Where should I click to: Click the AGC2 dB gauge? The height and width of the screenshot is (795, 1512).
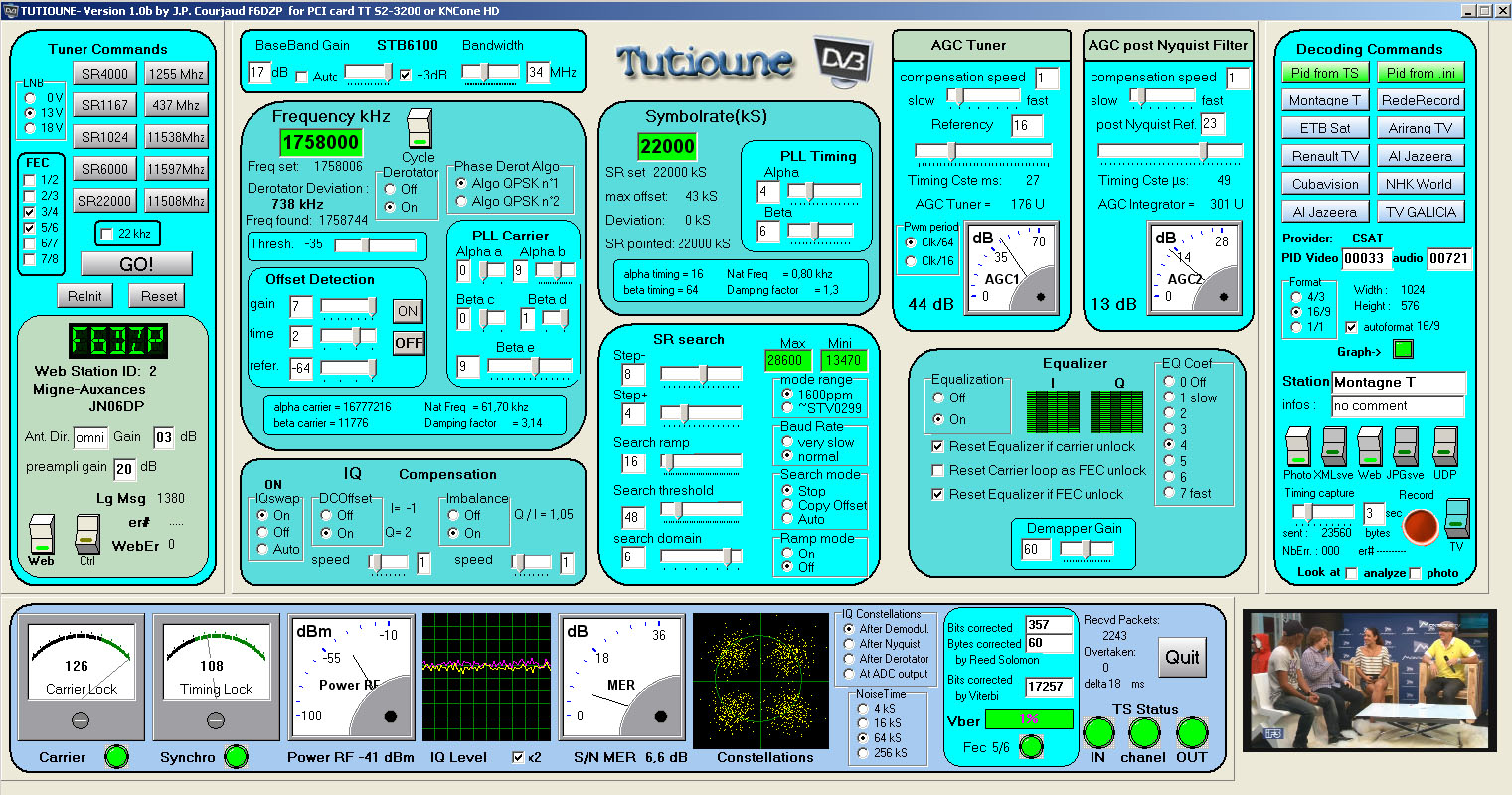click(x=1195, y=267)
